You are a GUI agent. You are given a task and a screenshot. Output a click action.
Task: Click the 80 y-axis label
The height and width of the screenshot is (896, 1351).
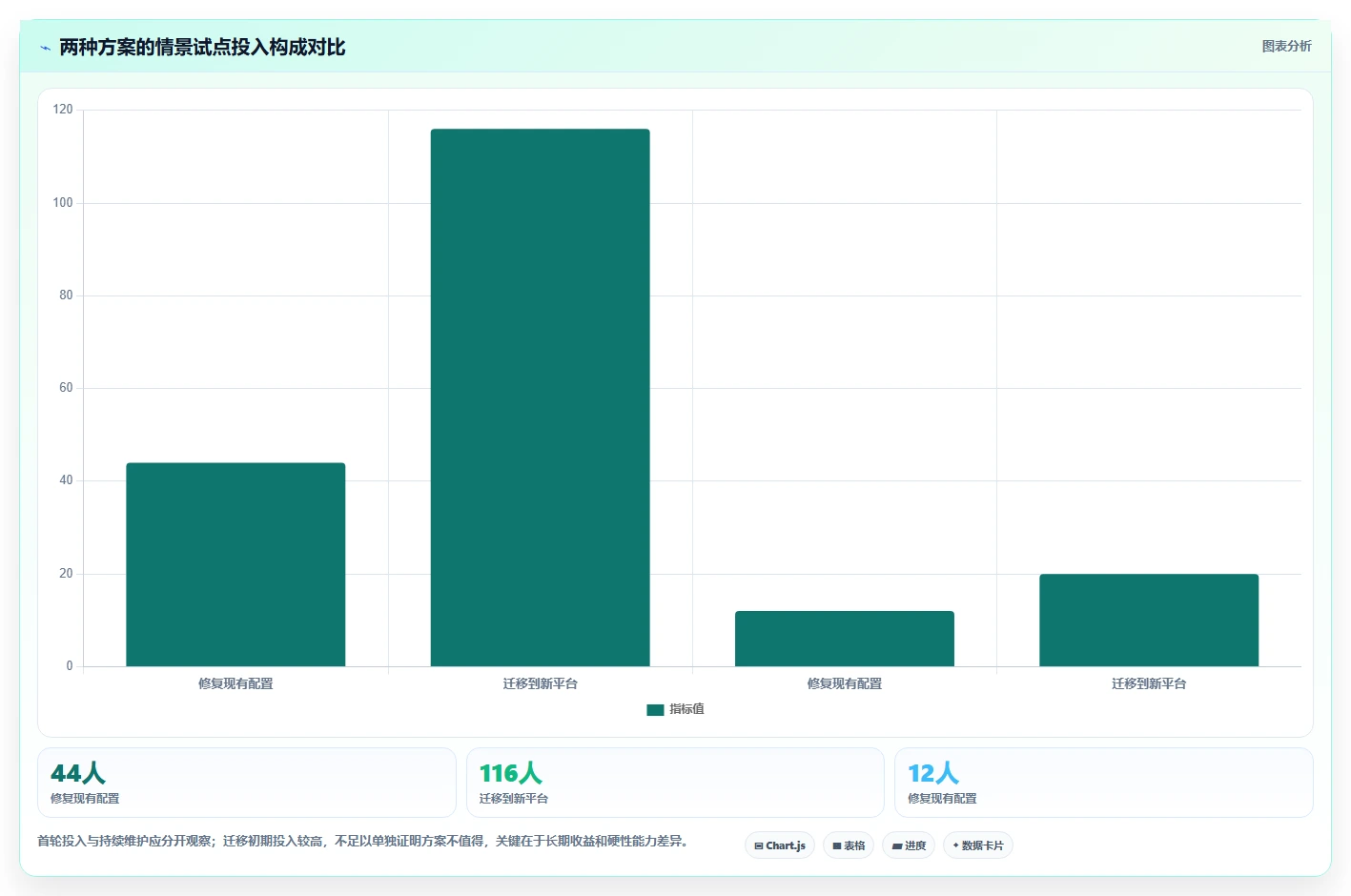point(66,295)
